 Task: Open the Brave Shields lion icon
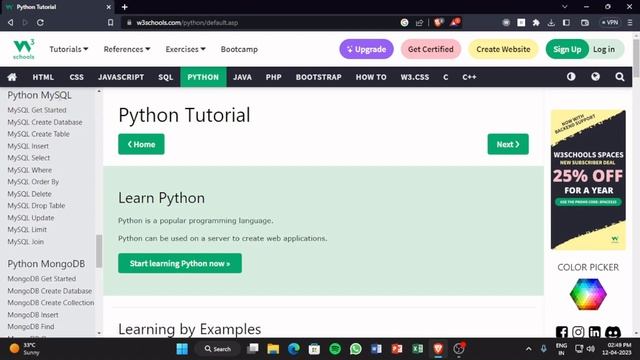click(x=438, y=22)
